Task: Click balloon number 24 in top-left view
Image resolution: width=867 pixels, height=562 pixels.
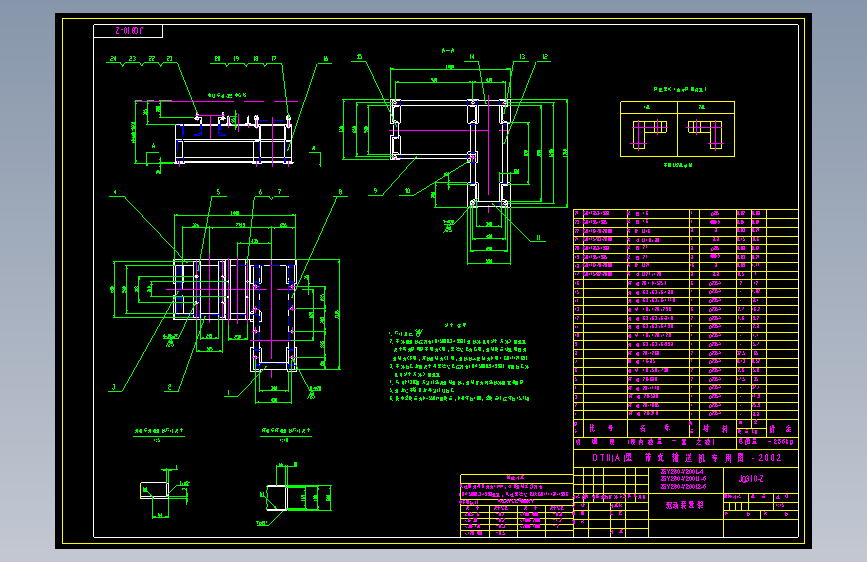Action: click(x=113, y=58)
